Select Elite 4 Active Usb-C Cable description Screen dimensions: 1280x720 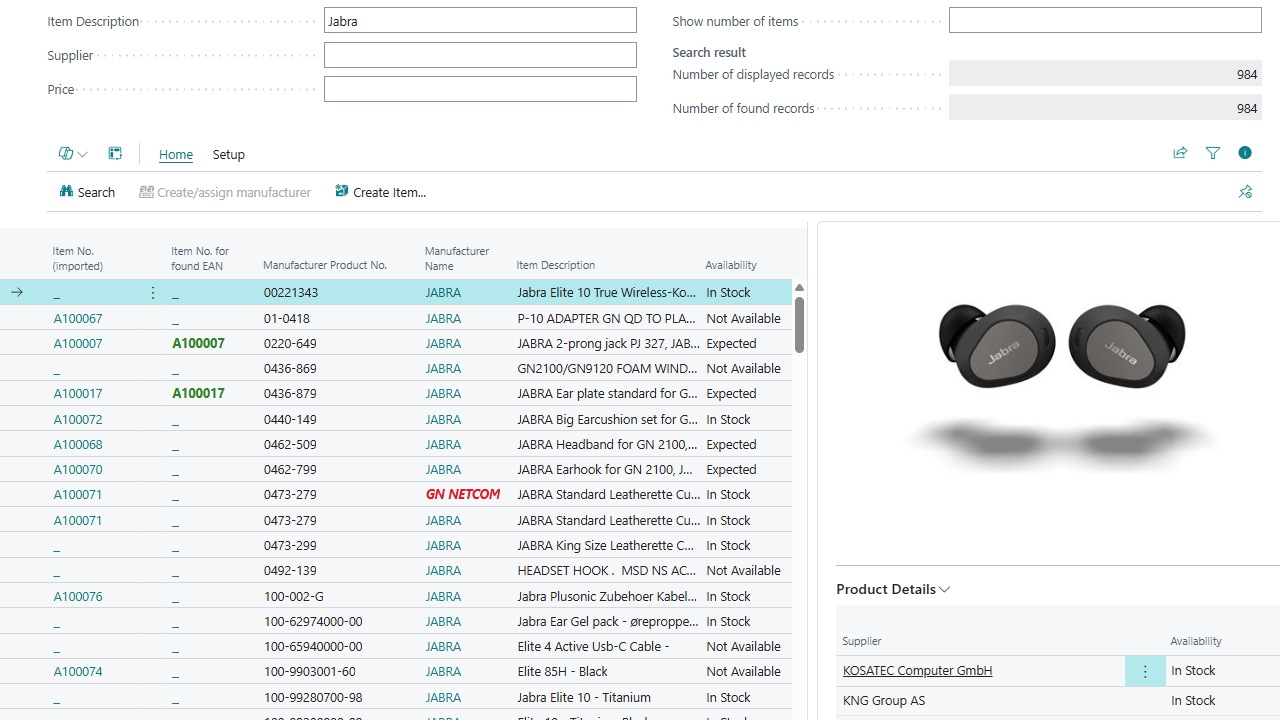tap(593, 646)
